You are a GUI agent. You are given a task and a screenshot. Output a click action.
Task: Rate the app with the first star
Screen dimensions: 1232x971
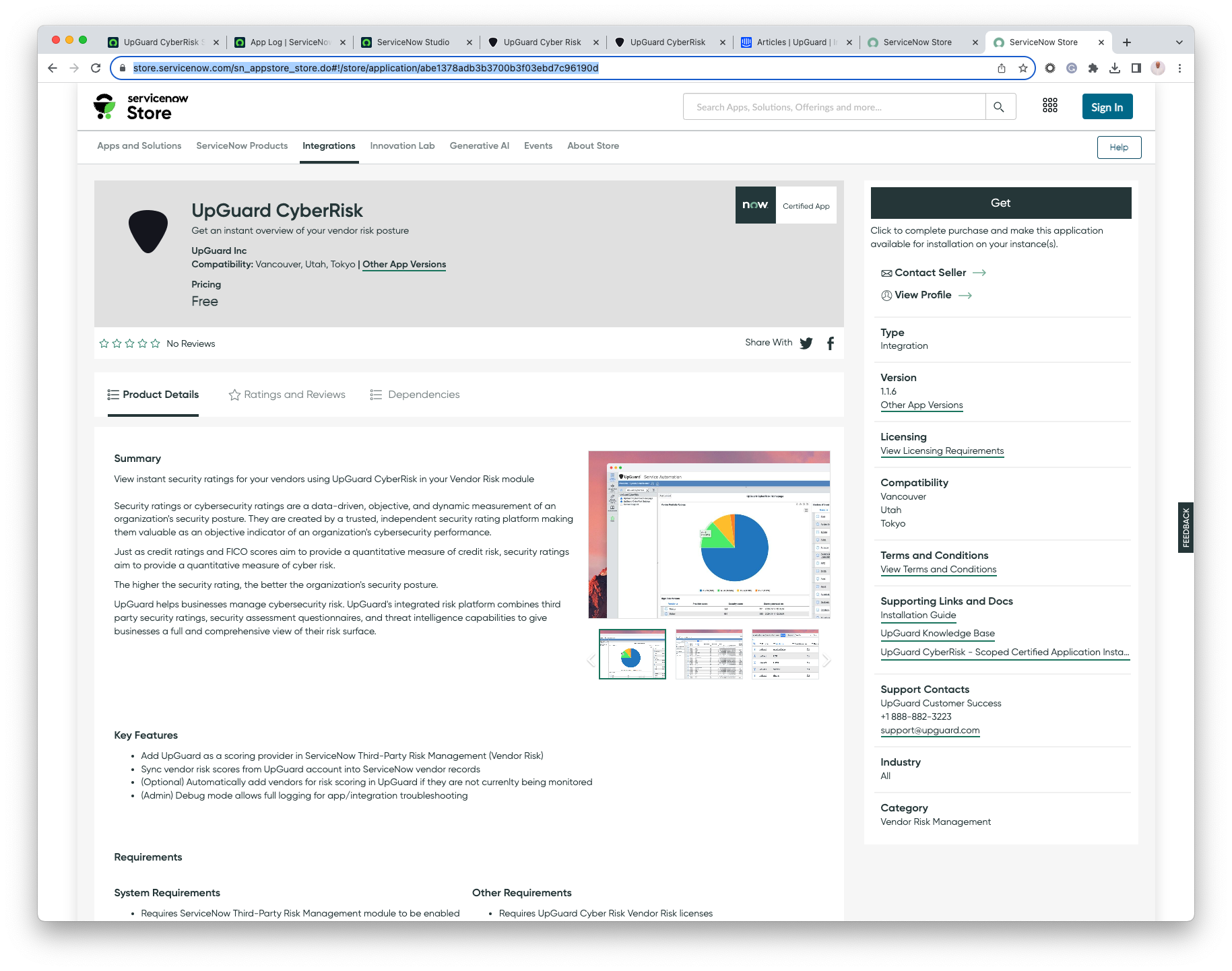pos(104,343)
